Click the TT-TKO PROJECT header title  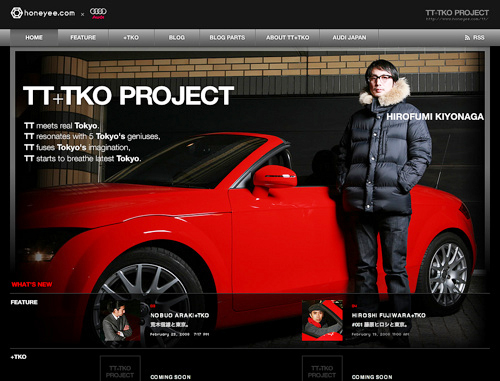point(457,13)
